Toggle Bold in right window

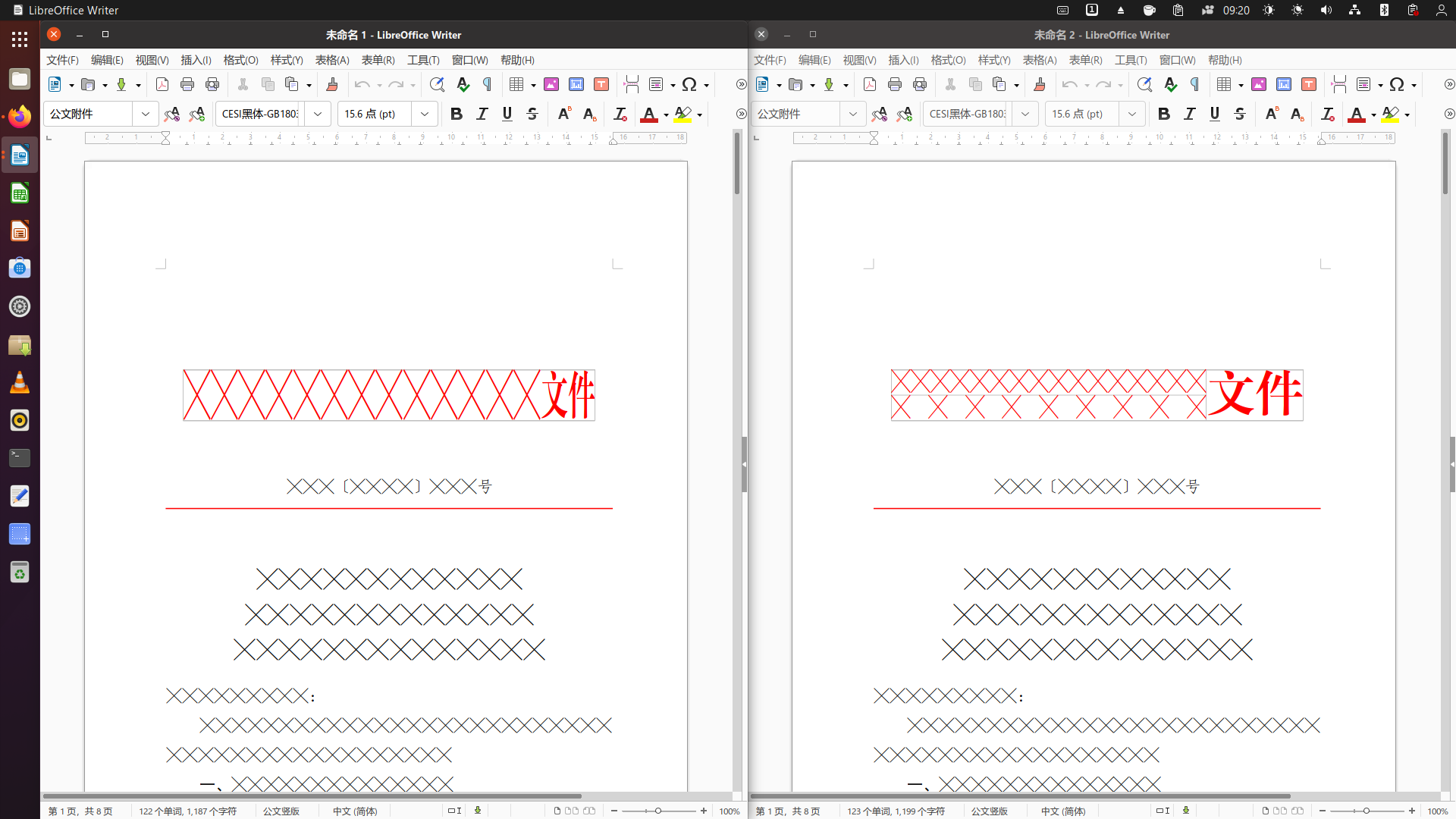1164,114
